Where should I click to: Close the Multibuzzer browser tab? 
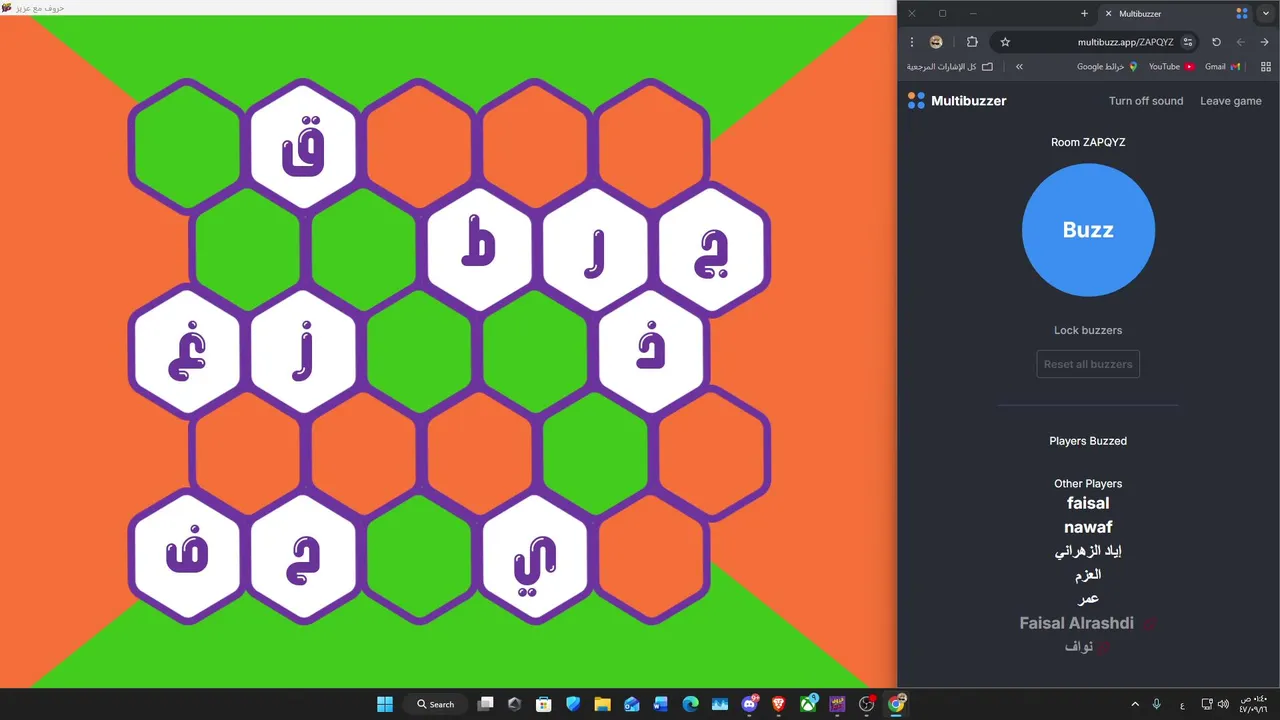pyautogui.click(x=1108, y=14)
